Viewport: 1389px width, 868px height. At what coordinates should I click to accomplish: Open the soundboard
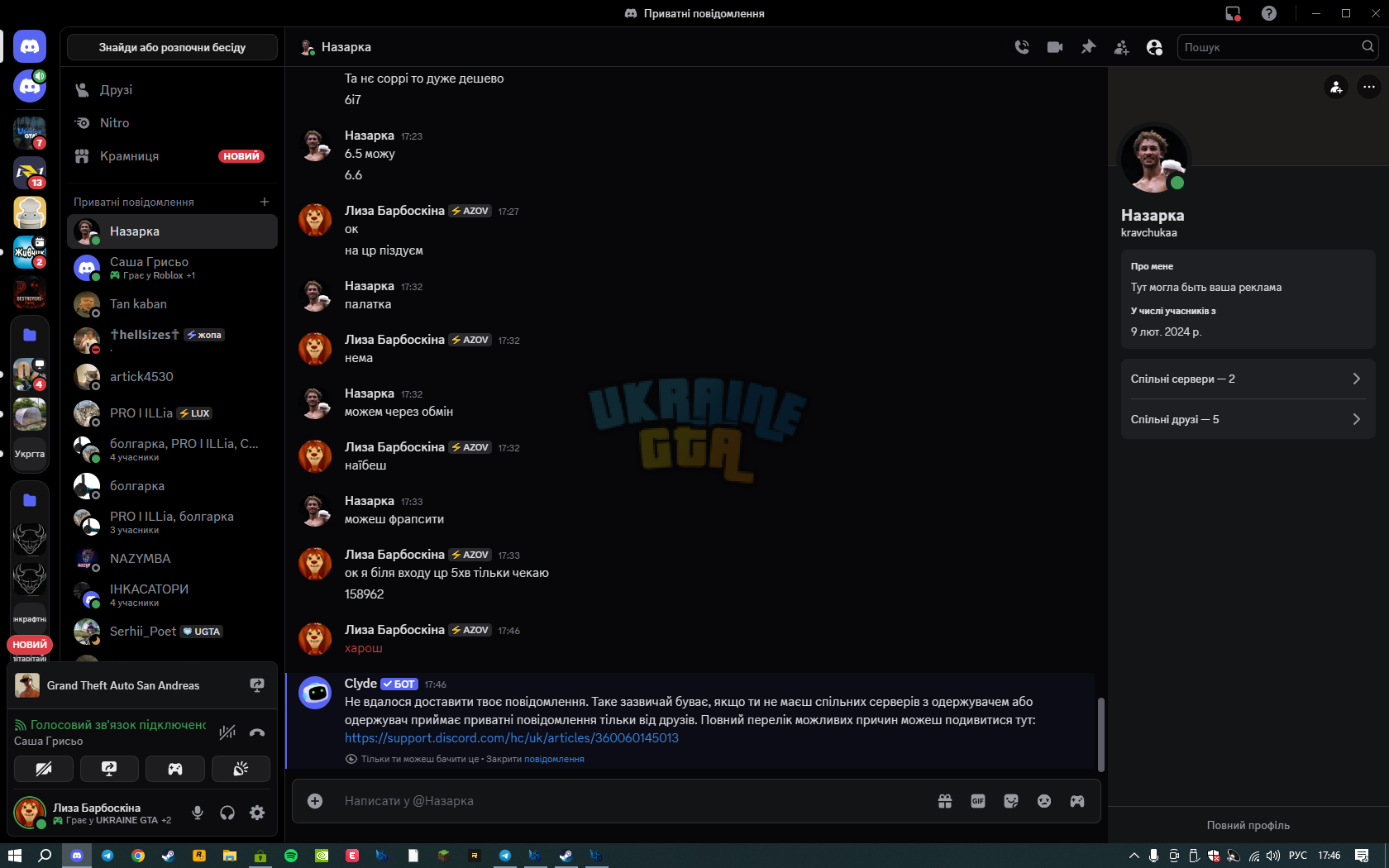241,769
